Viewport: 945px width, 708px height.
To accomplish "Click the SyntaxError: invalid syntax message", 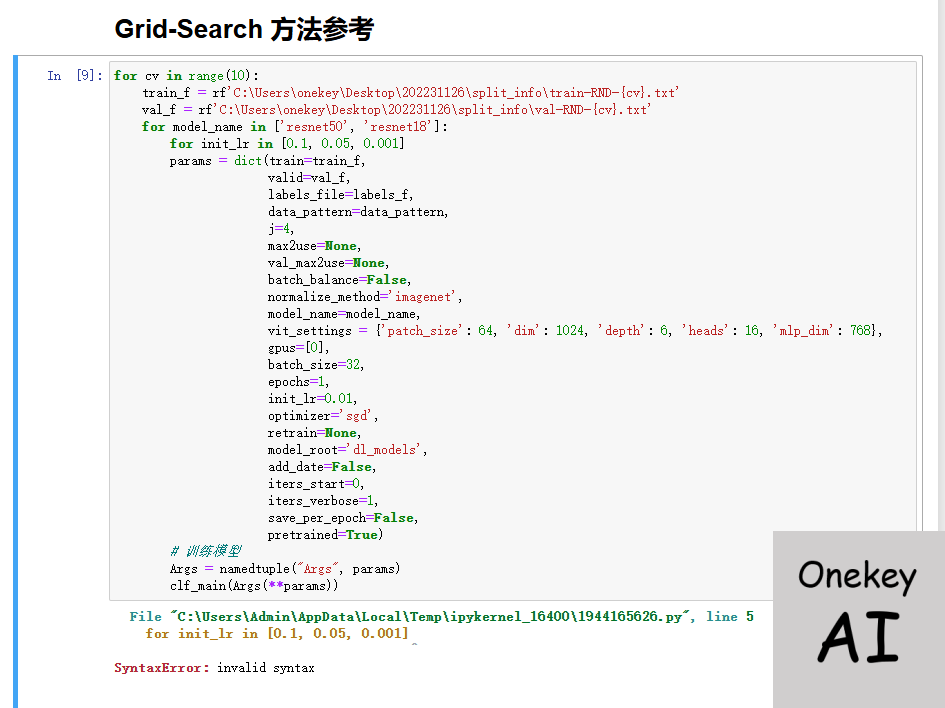I will [x=214, y=667].
